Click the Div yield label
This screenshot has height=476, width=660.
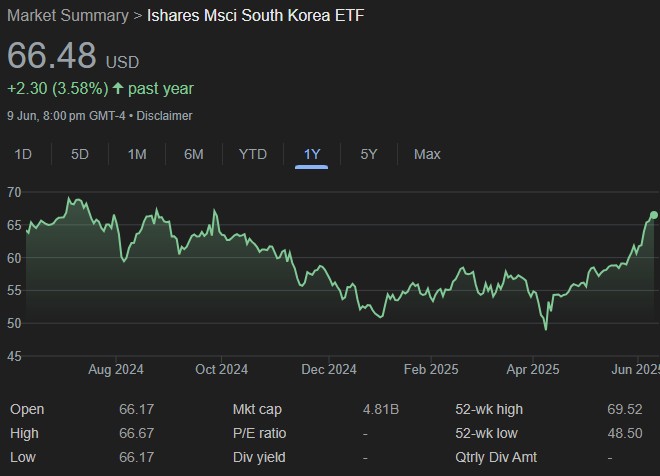[259, 457]
